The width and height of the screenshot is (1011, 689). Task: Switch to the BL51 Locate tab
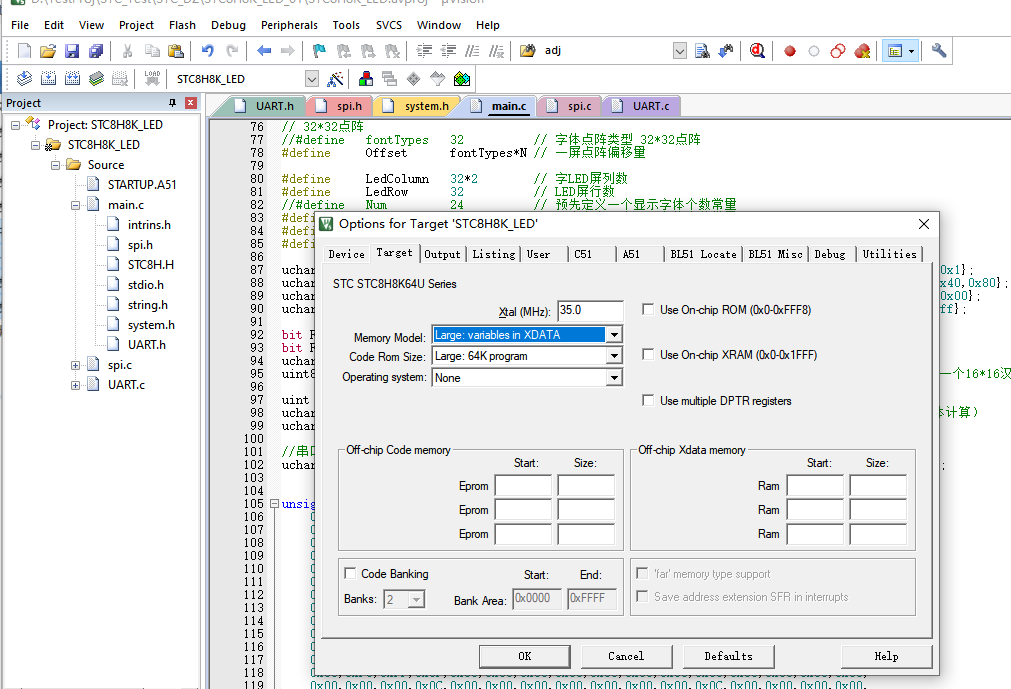click(703, 254)
